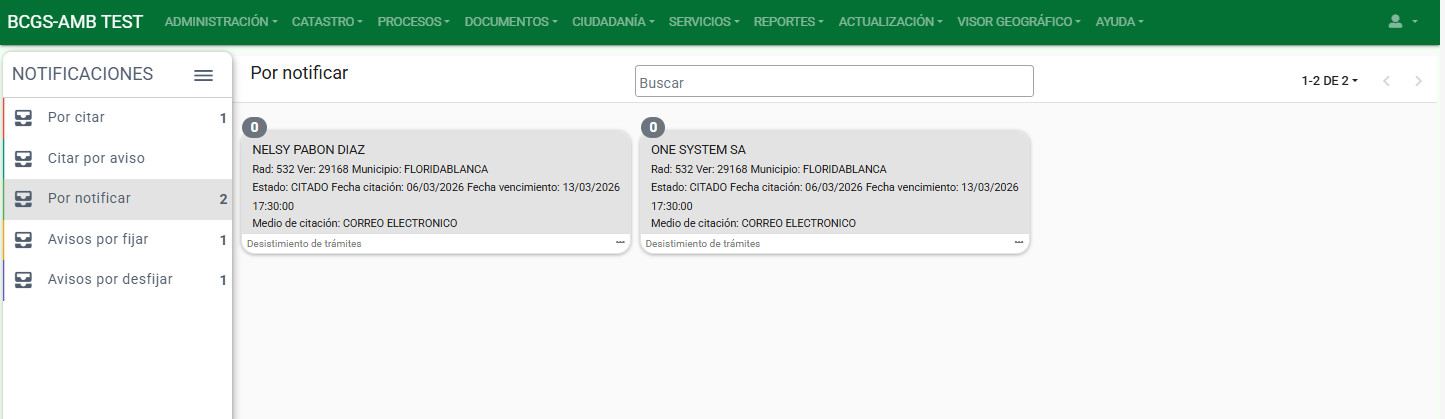Click the inbox icon beside Avisos por desfijar
The width and height of the screenshot is (1445, 419).
pyautogui.click(x=24, y=280)
